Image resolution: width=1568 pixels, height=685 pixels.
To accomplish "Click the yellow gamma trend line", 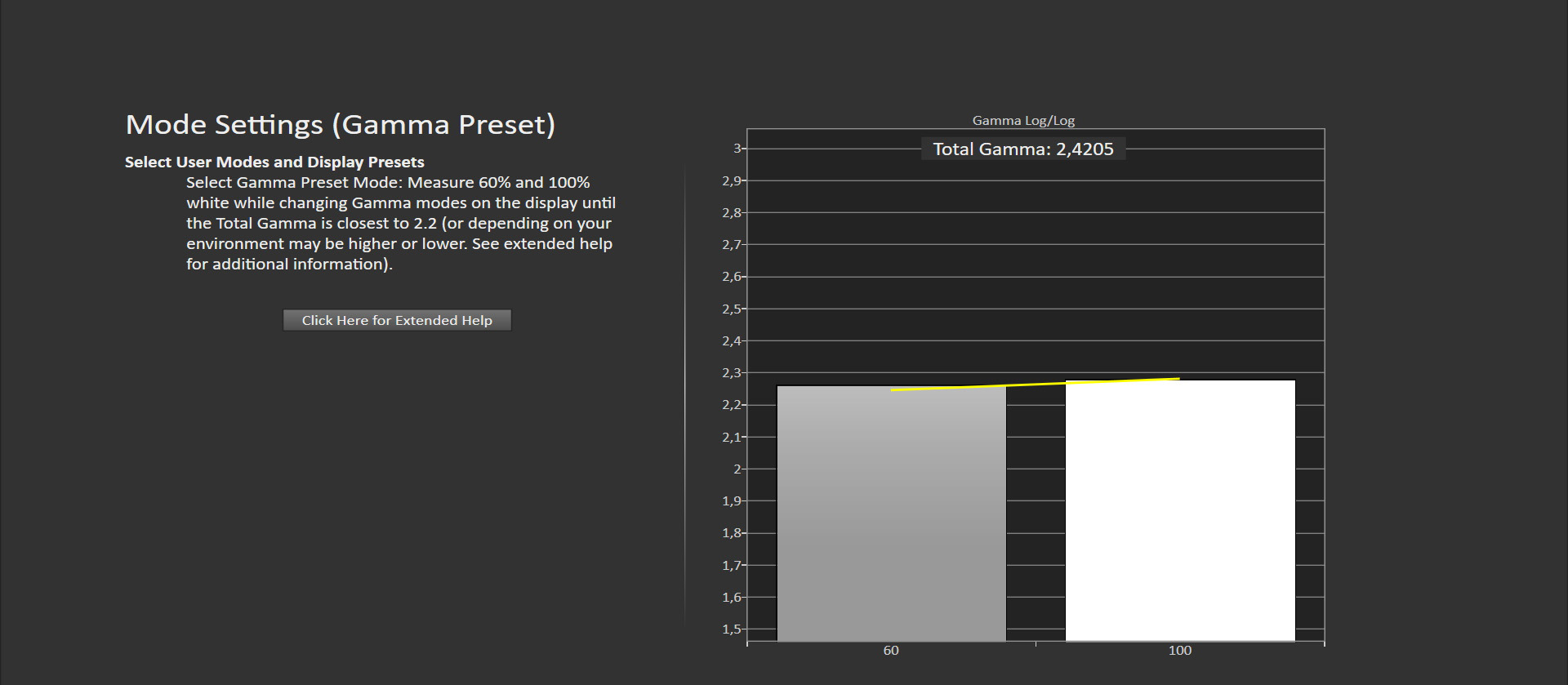I will pyautogui.click(x=1037, y=384).
